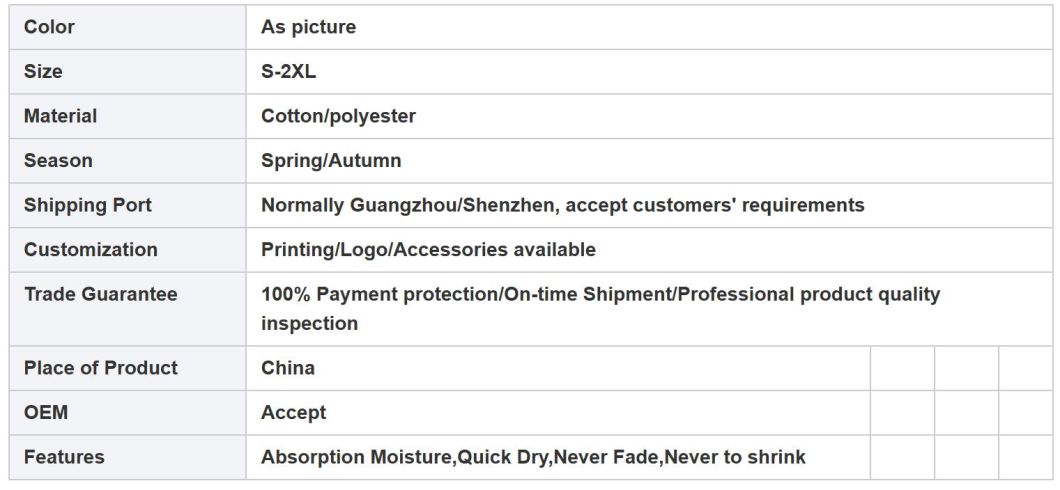Select the S-2XL size value
Image resolution: width=1060 pixels, height=490 pixels.
point(289,72)
